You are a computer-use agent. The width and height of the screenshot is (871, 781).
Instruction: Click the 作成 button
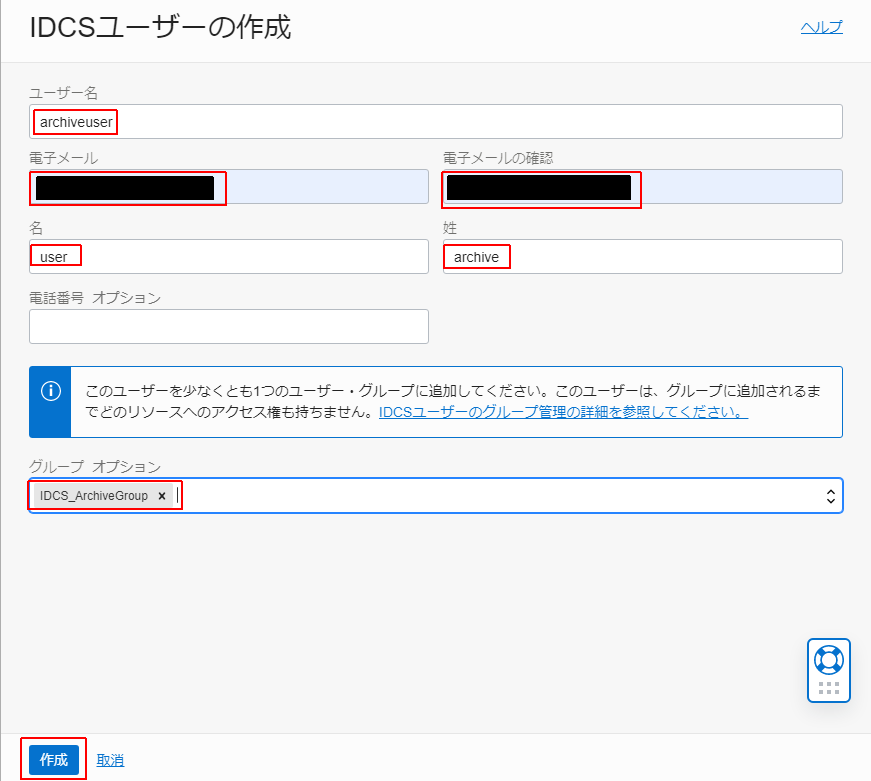point(54,759)
